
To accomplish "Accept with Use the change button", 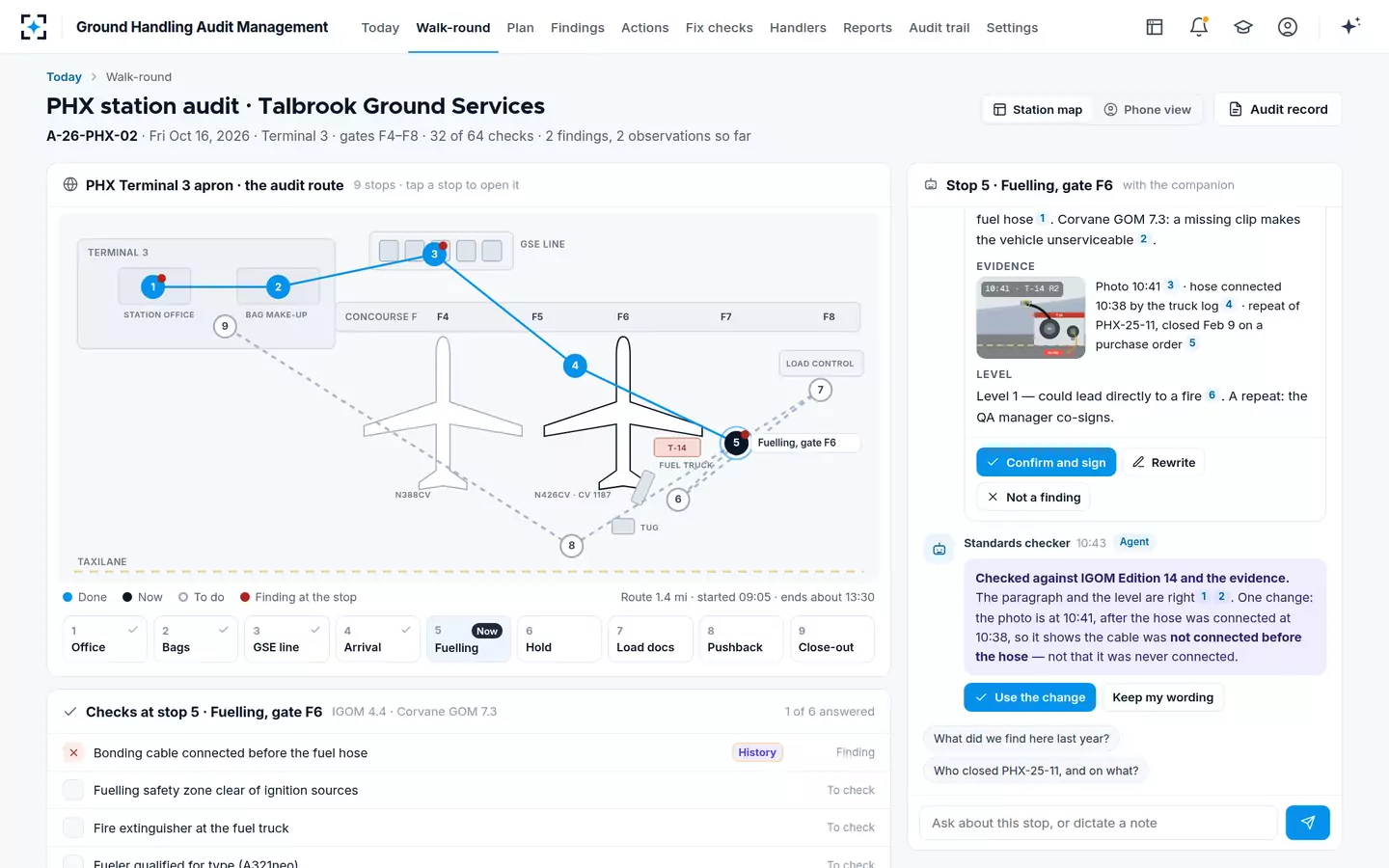I will [x=1029, y=697].
